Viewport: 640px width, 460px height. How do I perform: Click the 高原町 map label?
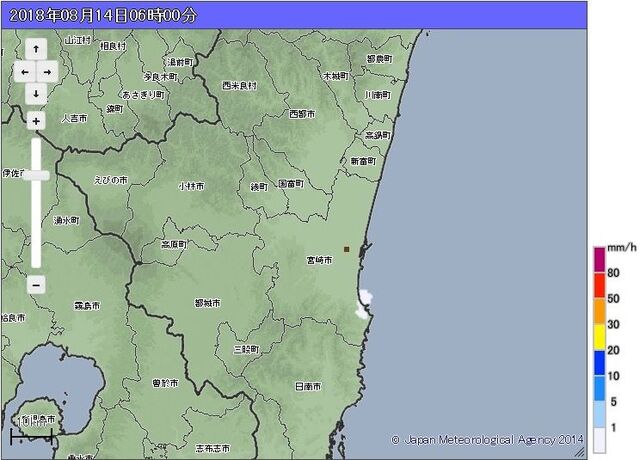point(174,244)
